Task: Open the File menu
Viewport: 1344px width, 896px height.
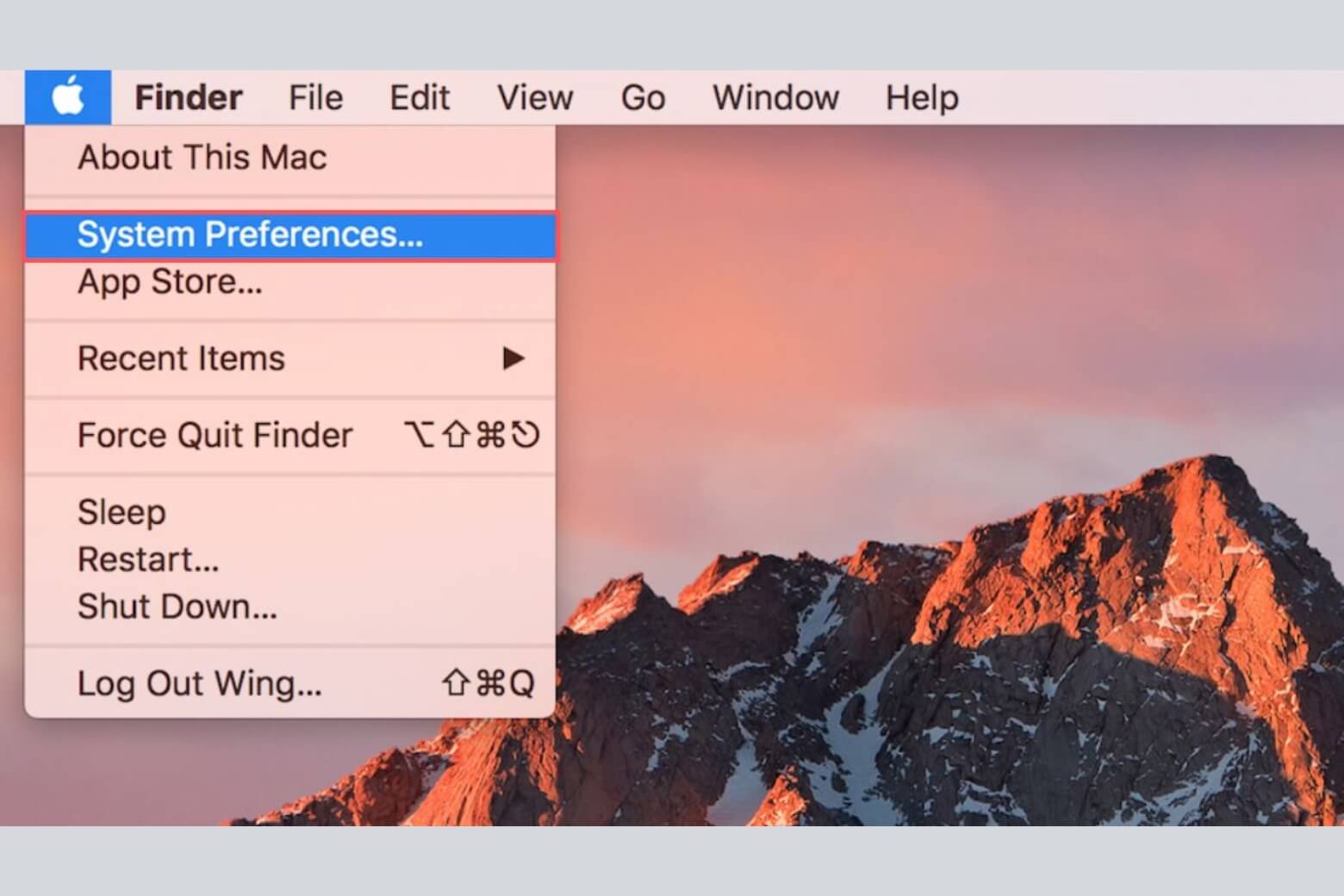Action: pos(314,96)
